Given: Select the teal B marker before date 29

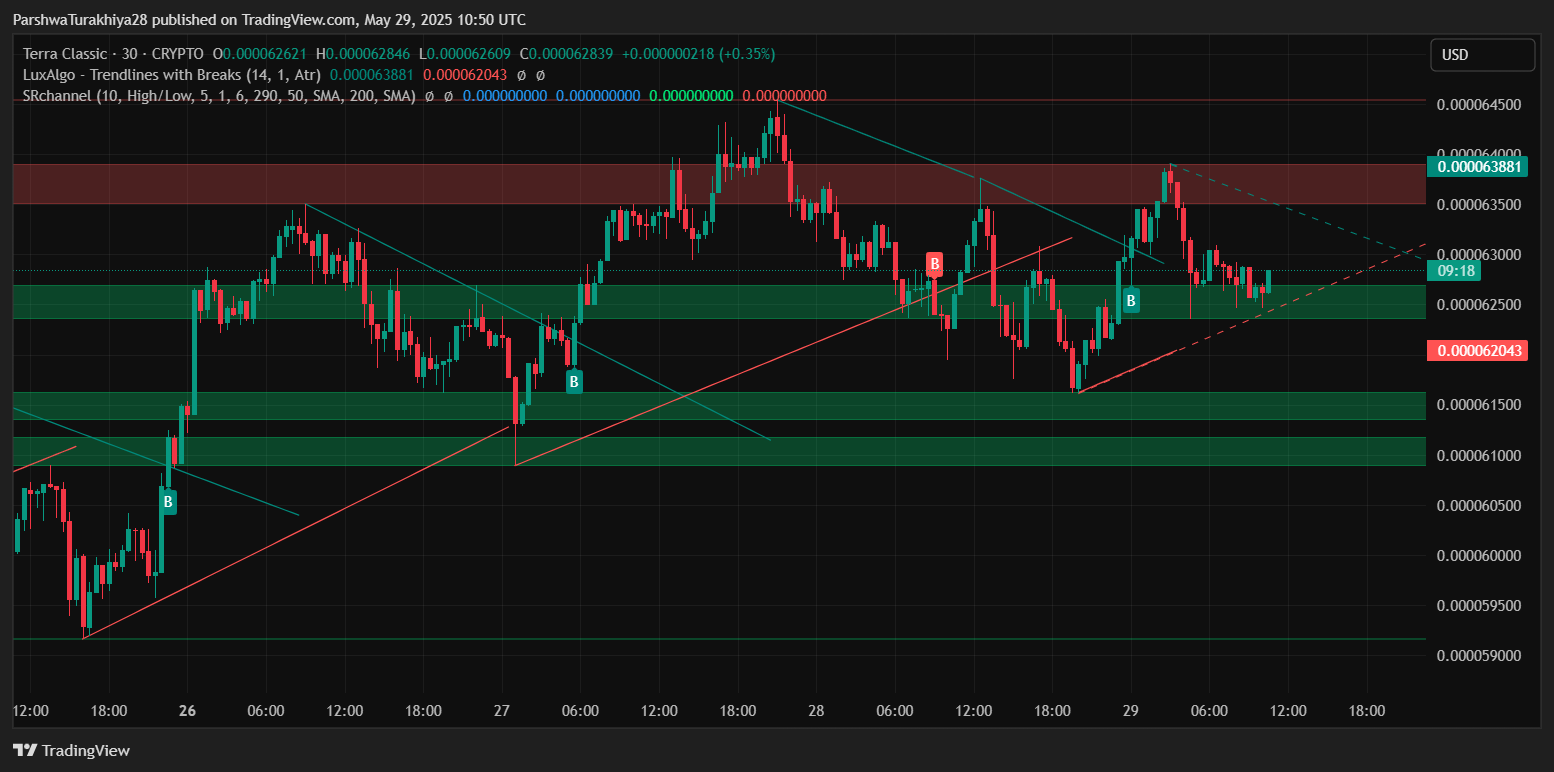Looking at the screenshot, I should point(1131,299).
